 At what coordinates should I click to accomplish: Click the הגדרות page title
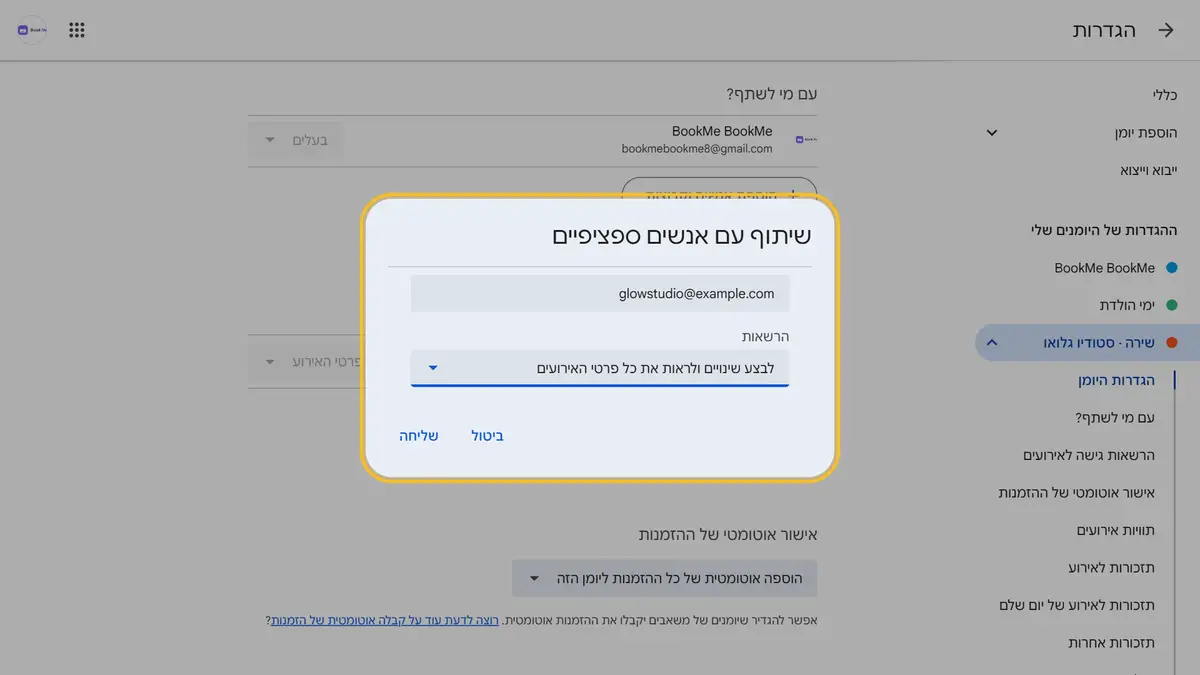1104,30
